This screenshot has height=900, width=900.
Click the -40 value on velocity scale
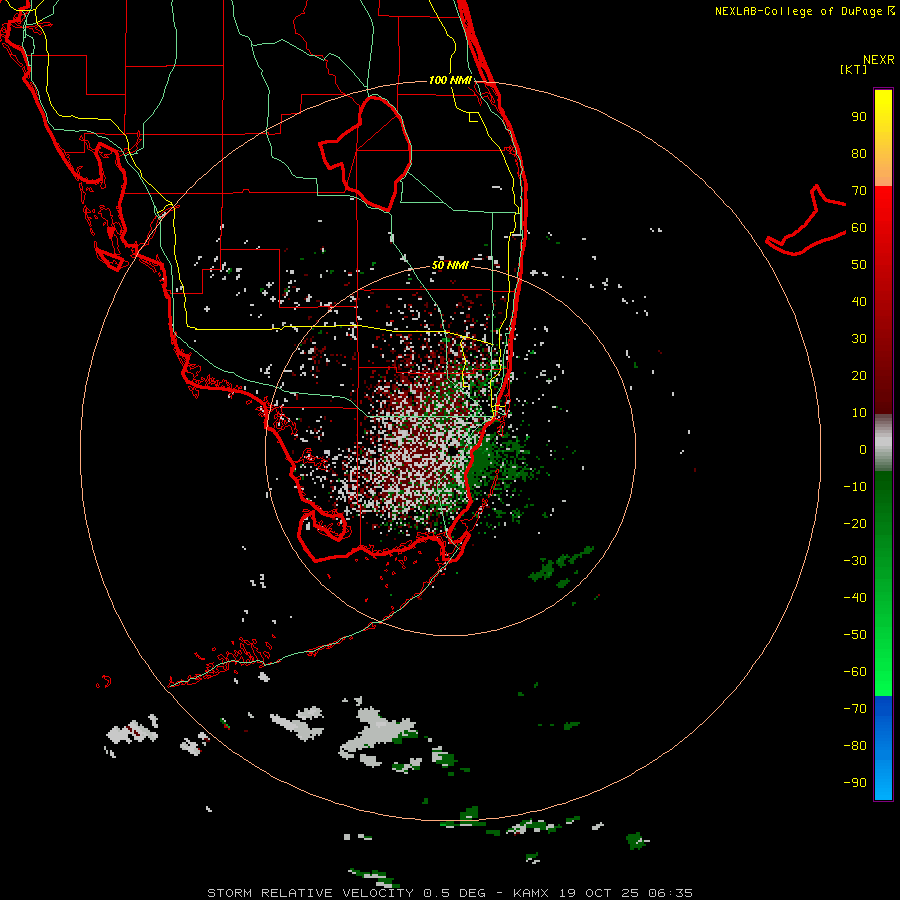click(855, 598)
